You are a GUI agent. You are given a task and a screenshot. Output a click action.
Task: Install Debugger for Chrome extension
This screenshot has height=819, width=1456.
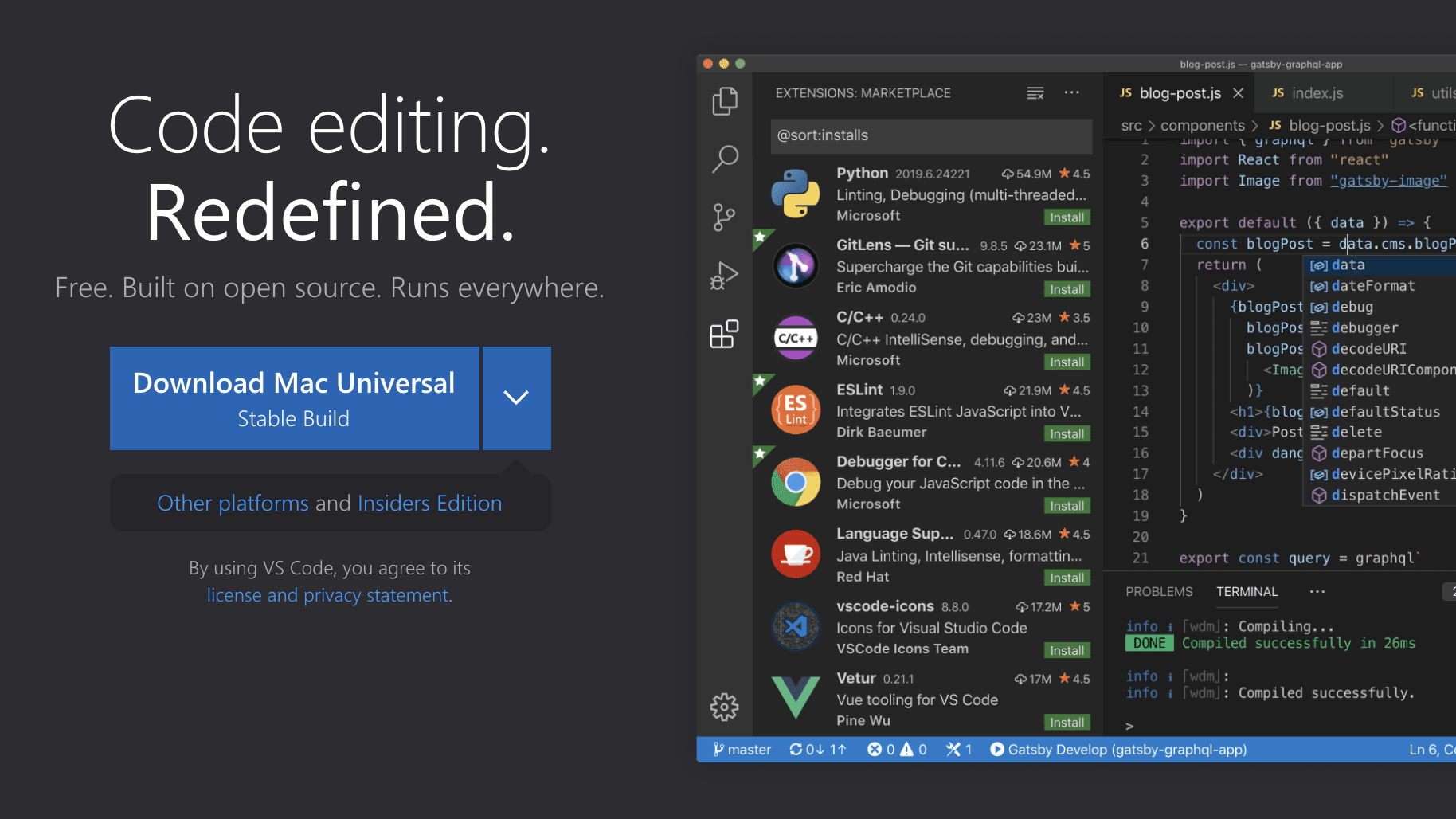1067,506
